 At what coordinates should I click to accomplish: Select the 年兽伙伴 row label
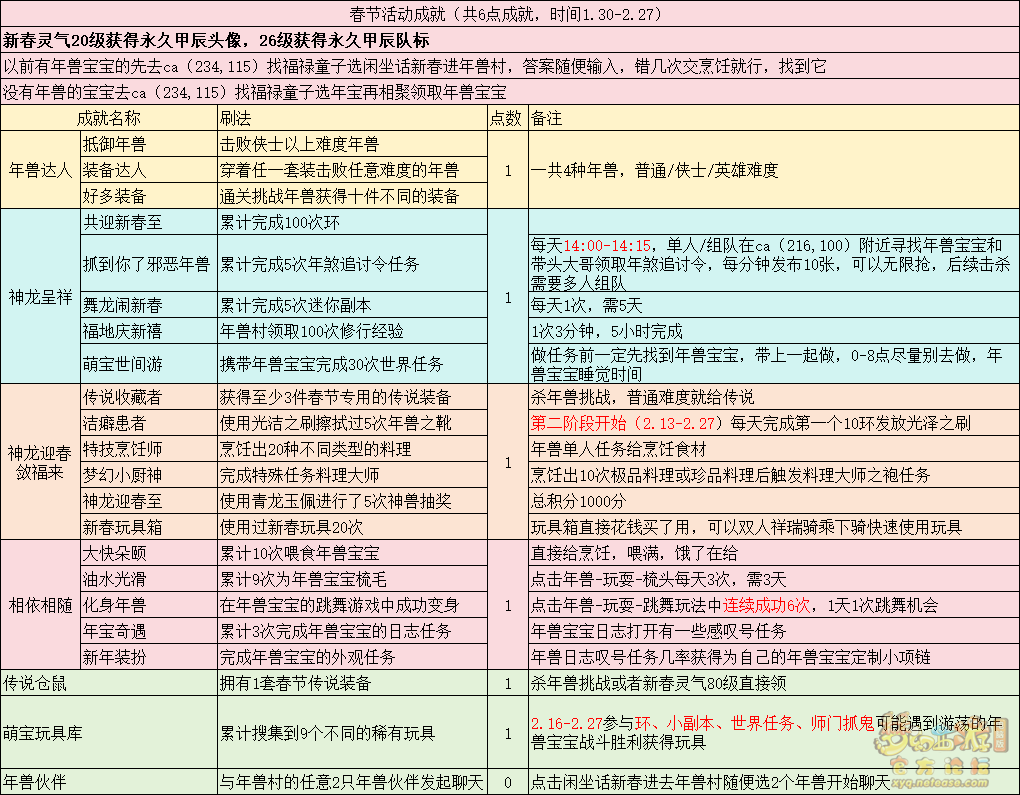40,782
